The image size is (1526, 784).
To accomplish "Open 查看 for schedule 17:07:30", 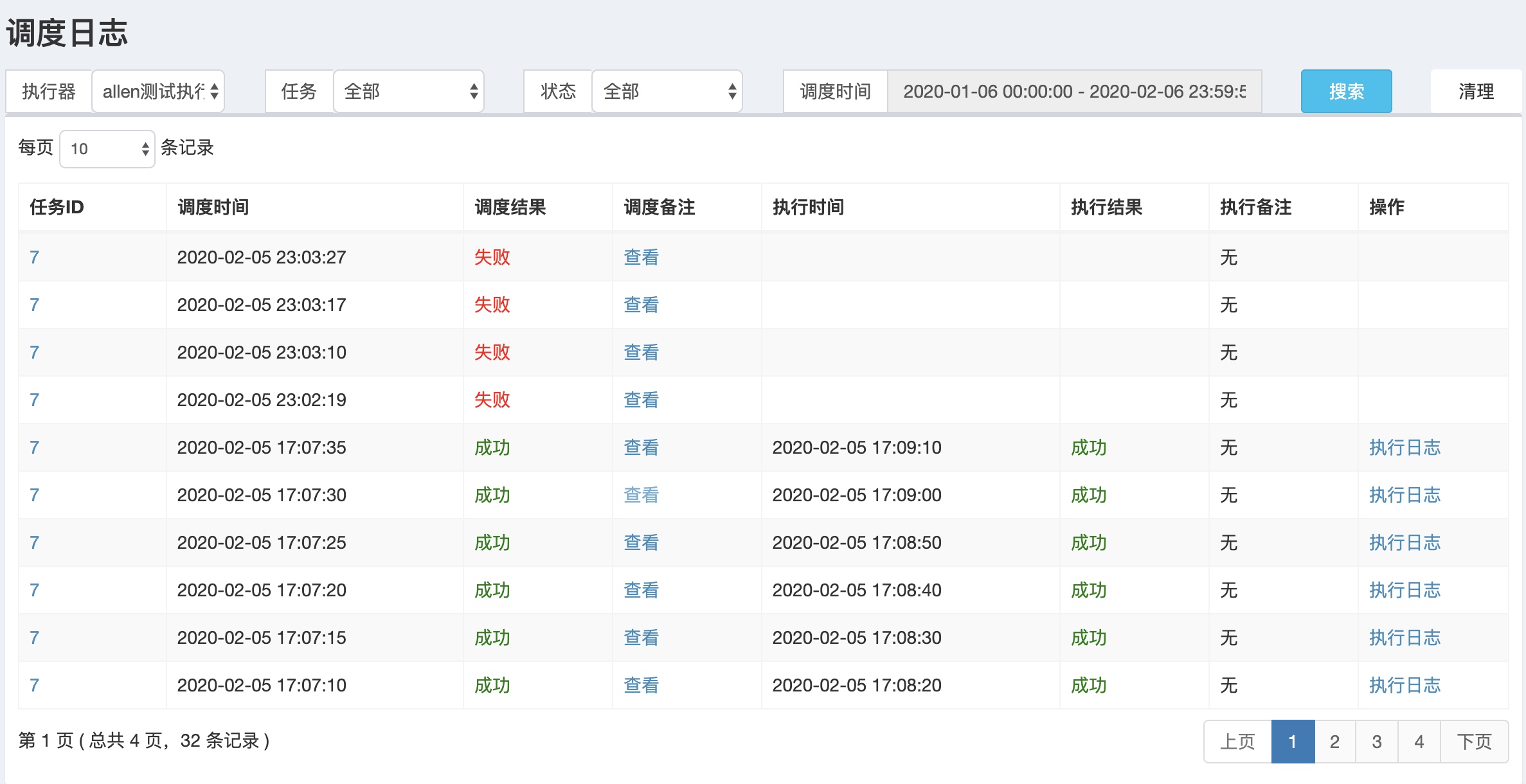I will [x=641, y=495].
